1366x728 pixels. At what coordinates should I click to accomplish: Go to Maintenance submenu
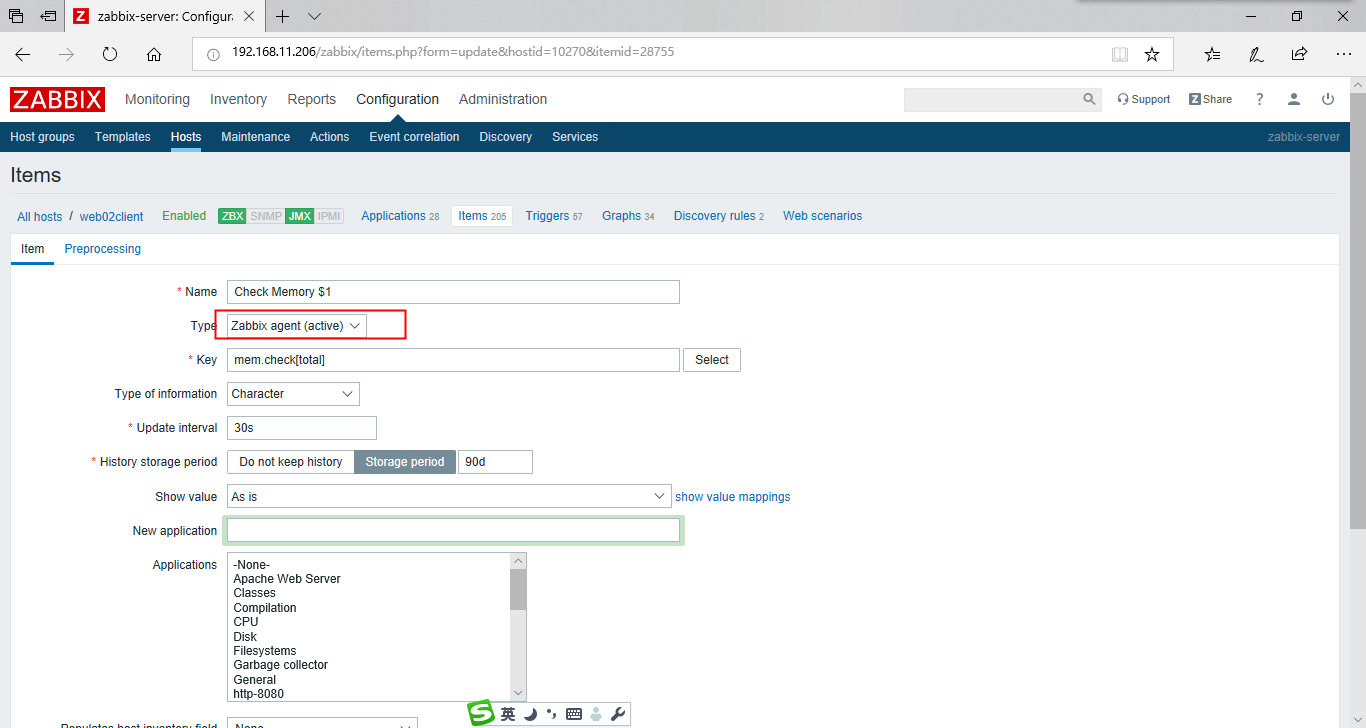click(255, 137)
